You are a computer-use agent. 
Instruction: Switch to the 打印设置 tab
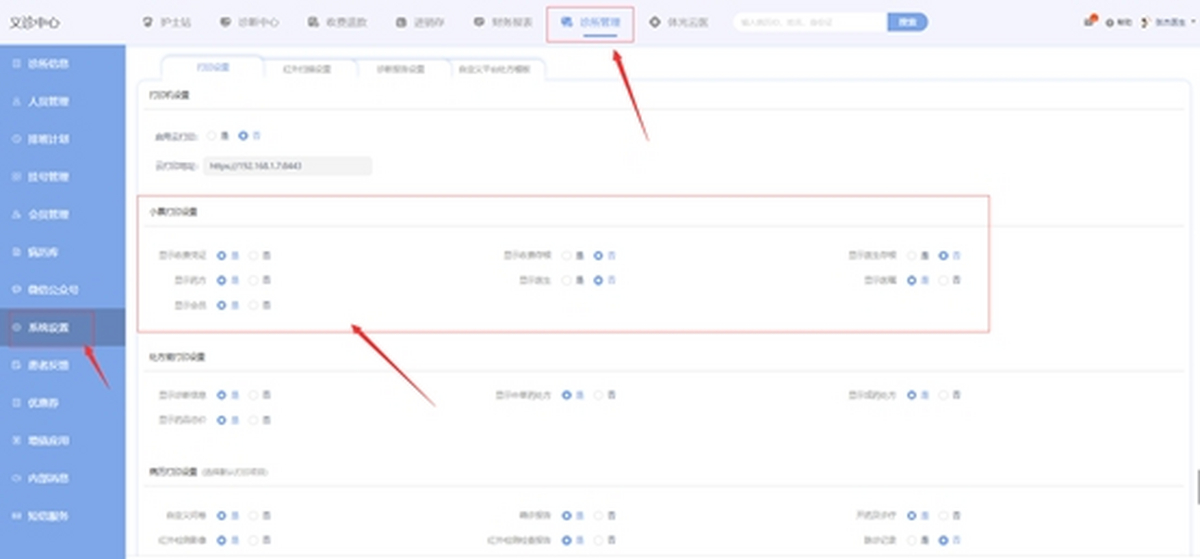213,68
